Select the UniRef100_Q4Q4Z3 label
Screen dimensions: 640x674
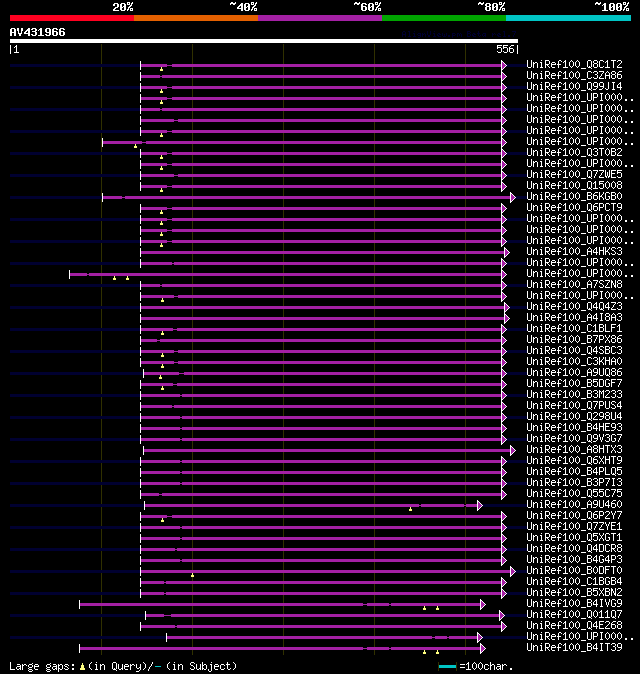click(574, 306)
